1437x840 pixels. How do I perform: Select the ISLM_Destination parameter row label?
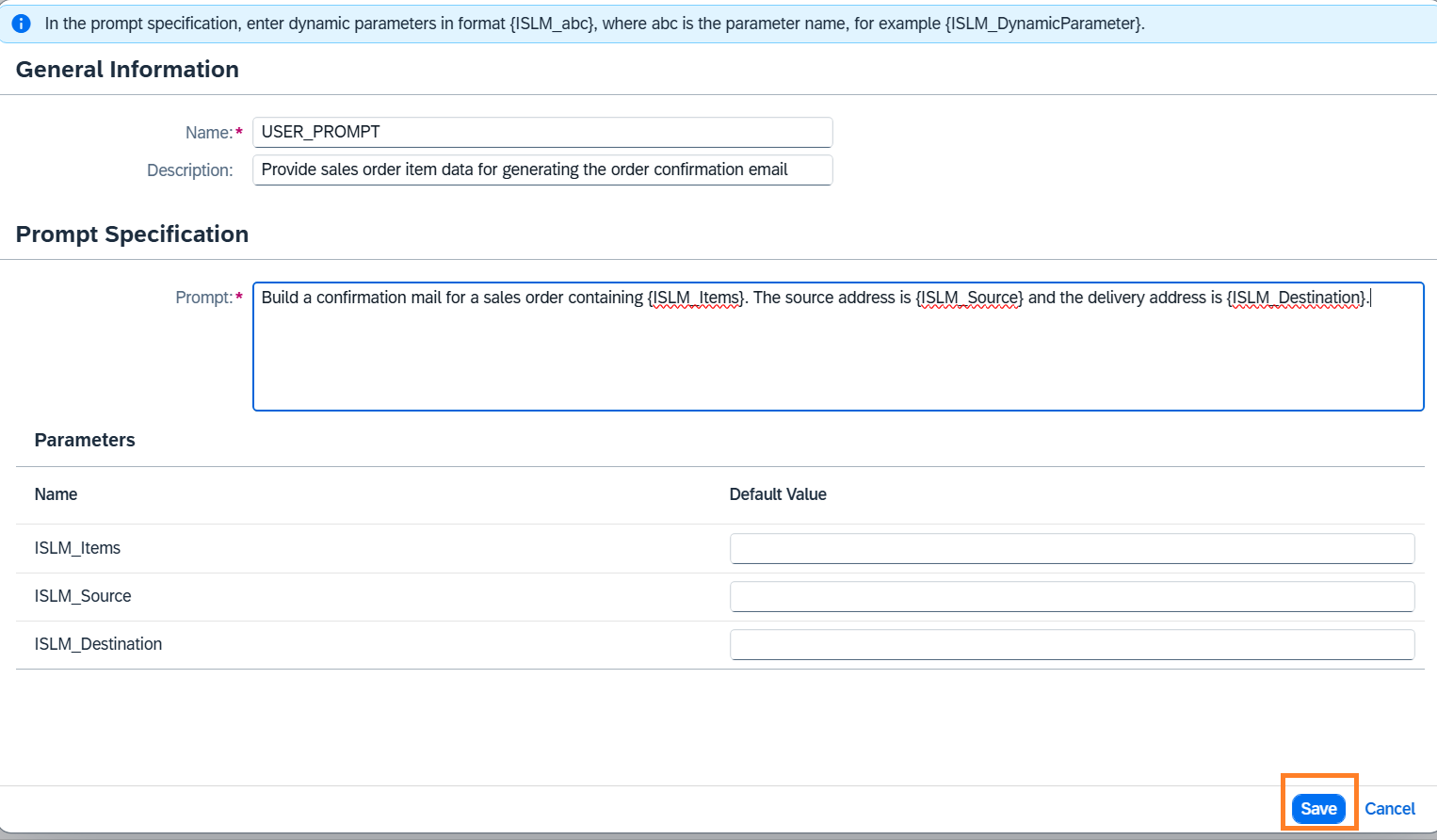(98, 644)
